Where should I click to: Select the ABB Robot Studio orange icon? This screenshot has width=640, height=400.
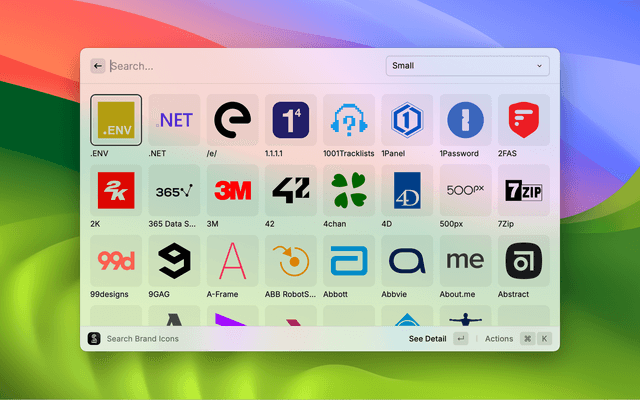291,260
